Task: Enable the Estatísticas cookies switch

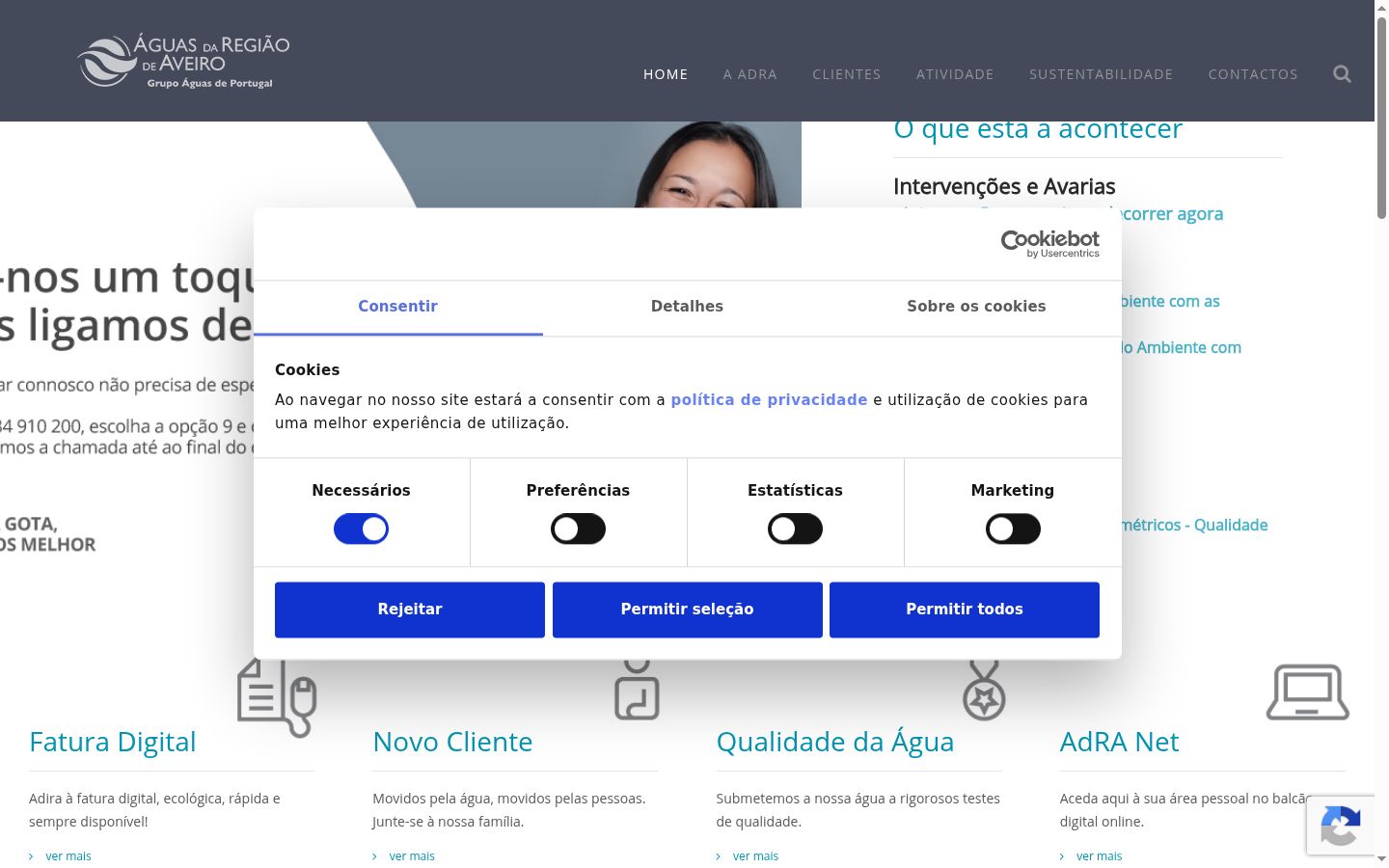Action: (795, 529)
